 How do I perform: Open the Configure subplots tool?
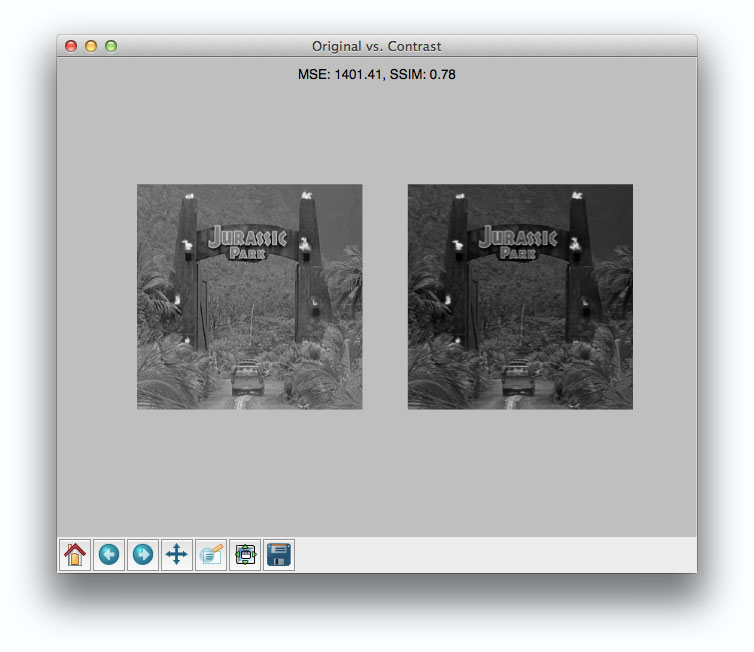[245, 555]
